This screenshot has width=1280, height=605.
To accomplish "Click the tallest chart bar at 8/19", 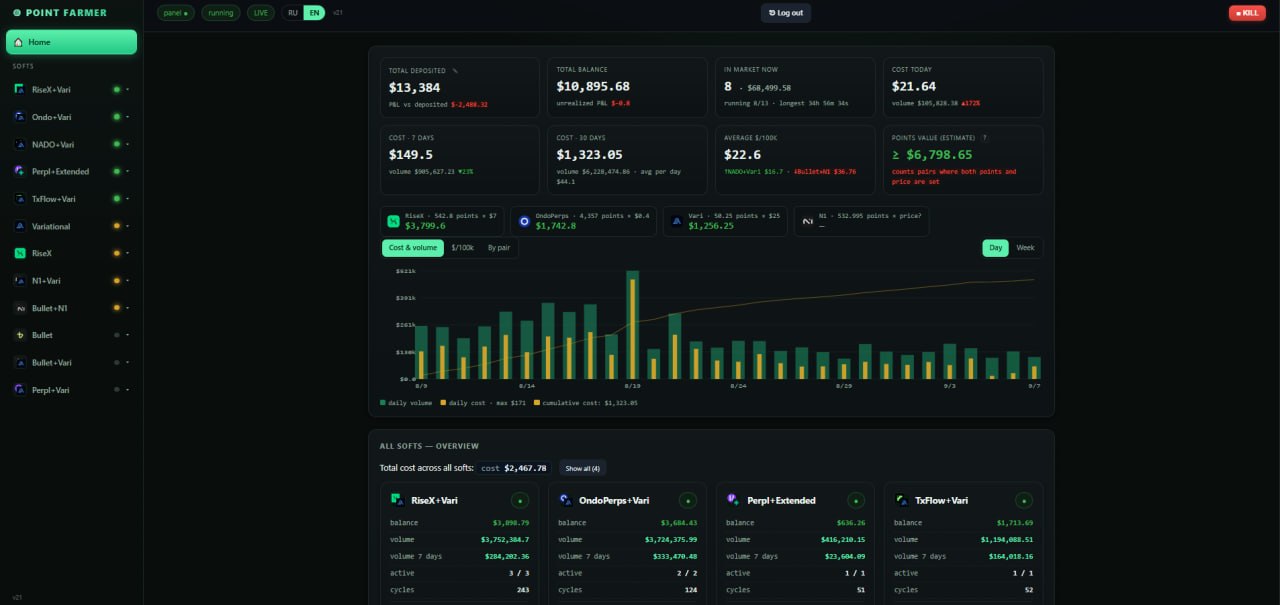I will click(632, 325).
